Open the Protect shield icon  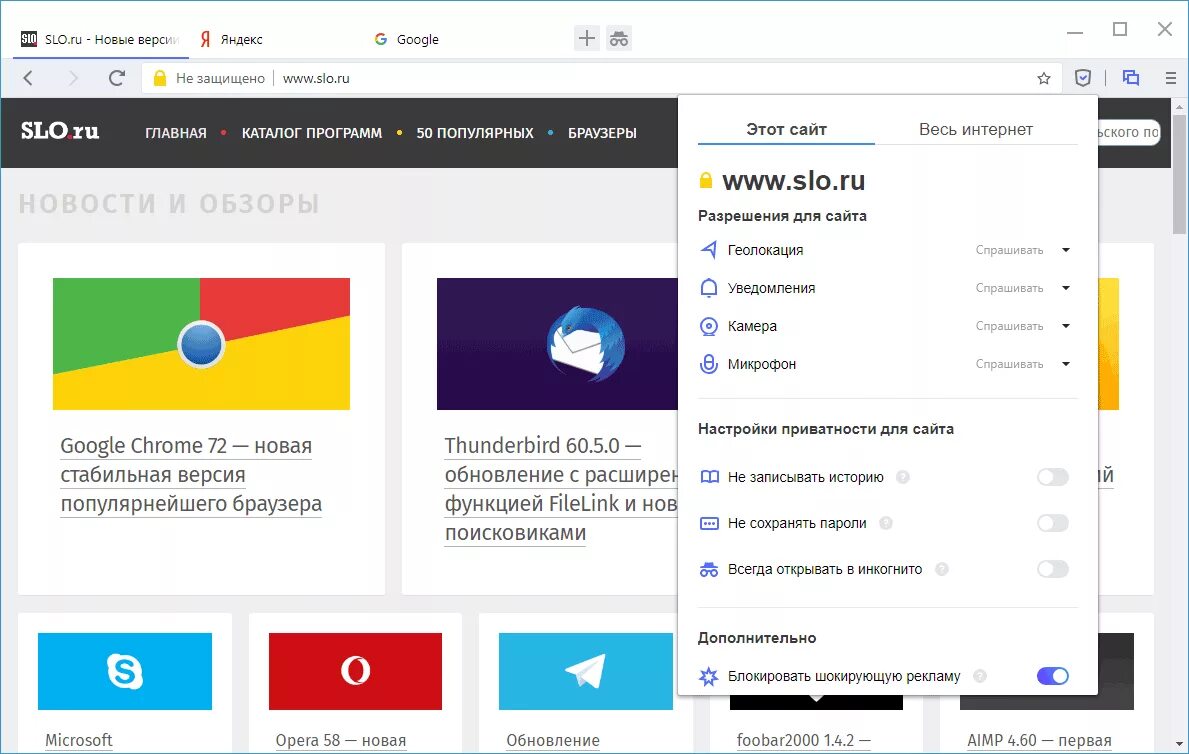[1083, 77]
